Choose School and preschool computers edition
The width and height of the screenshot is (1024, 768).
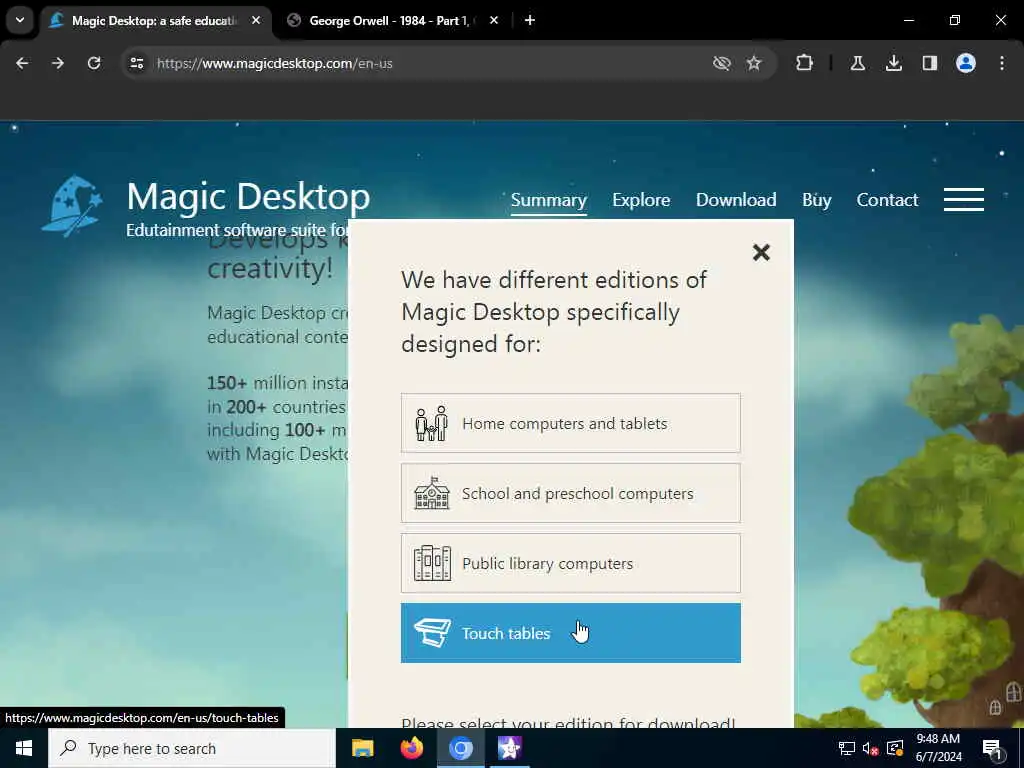570,493
